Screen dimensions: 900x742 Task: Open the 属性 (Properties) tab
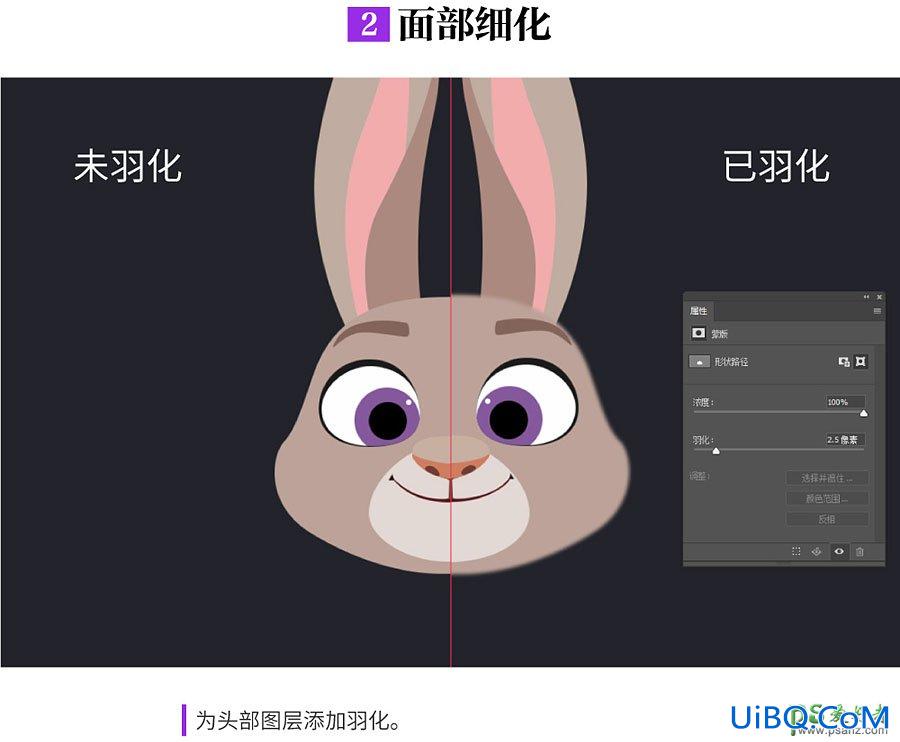(x=699, y=311)
